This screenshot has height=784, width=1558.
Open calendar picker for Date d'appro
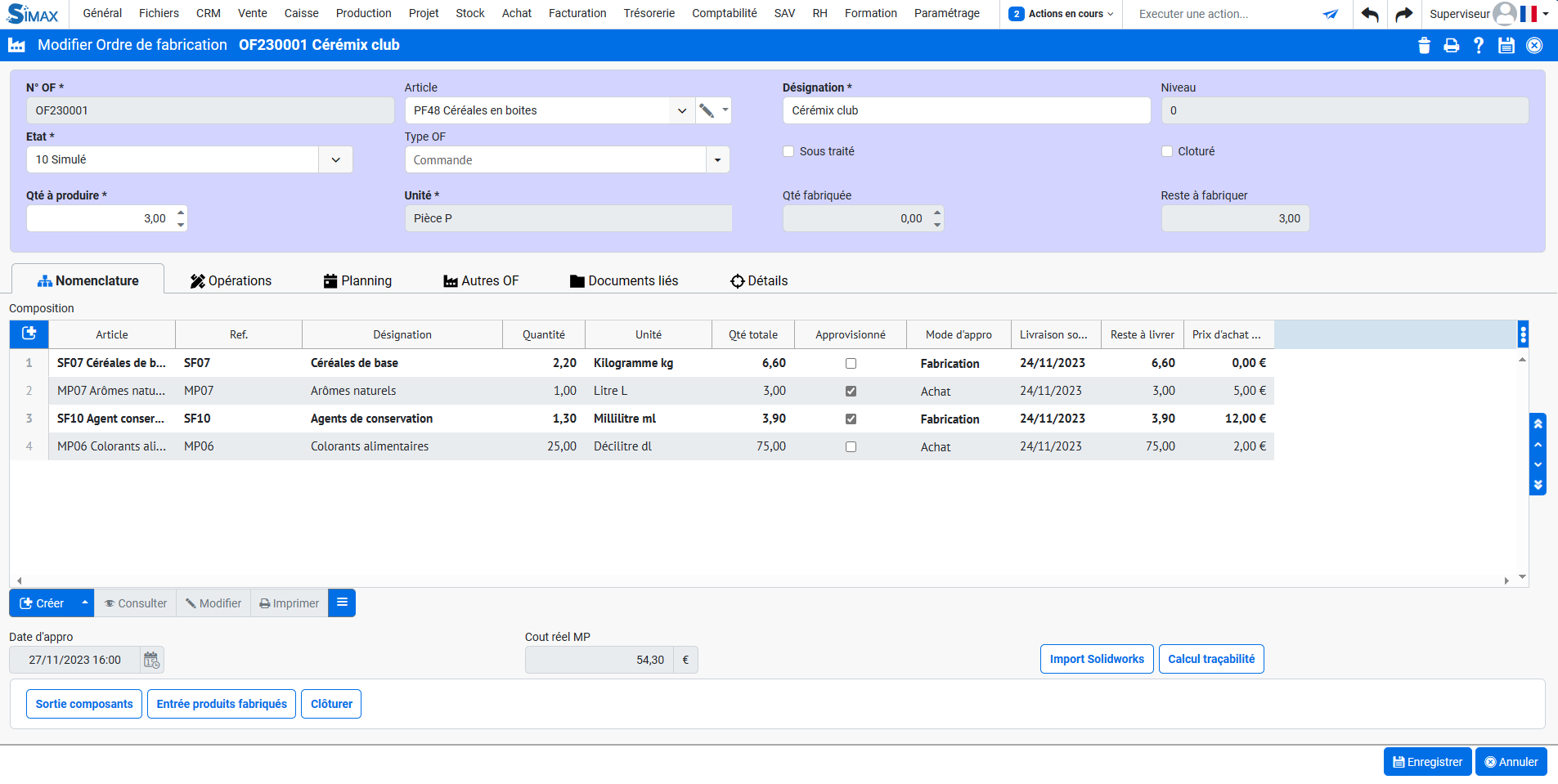tap(151, 660)
